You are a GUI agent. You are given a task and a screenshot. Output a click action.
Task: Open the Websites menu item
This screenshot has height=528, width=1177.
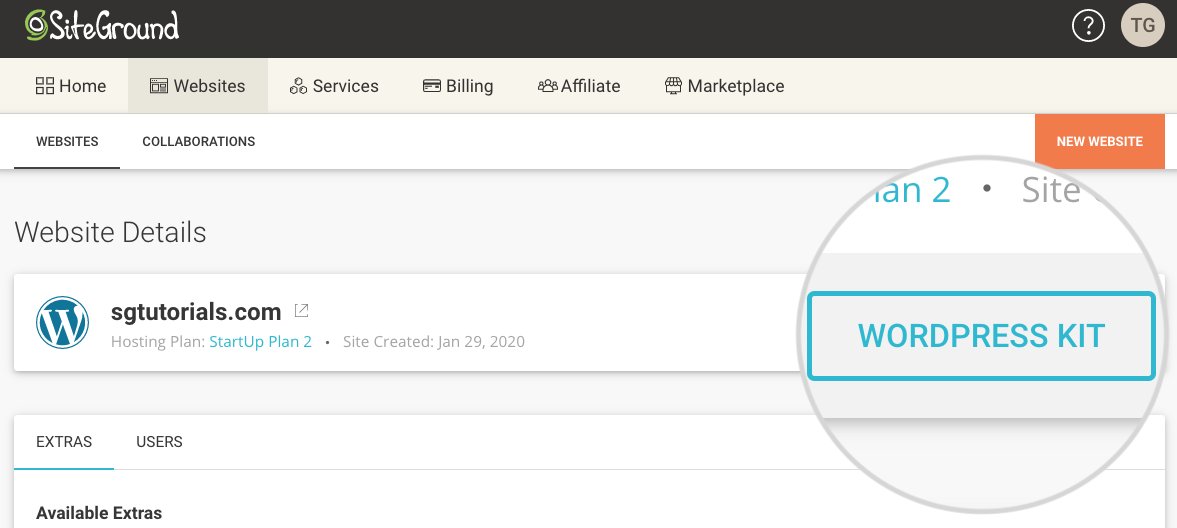[197, 86]
